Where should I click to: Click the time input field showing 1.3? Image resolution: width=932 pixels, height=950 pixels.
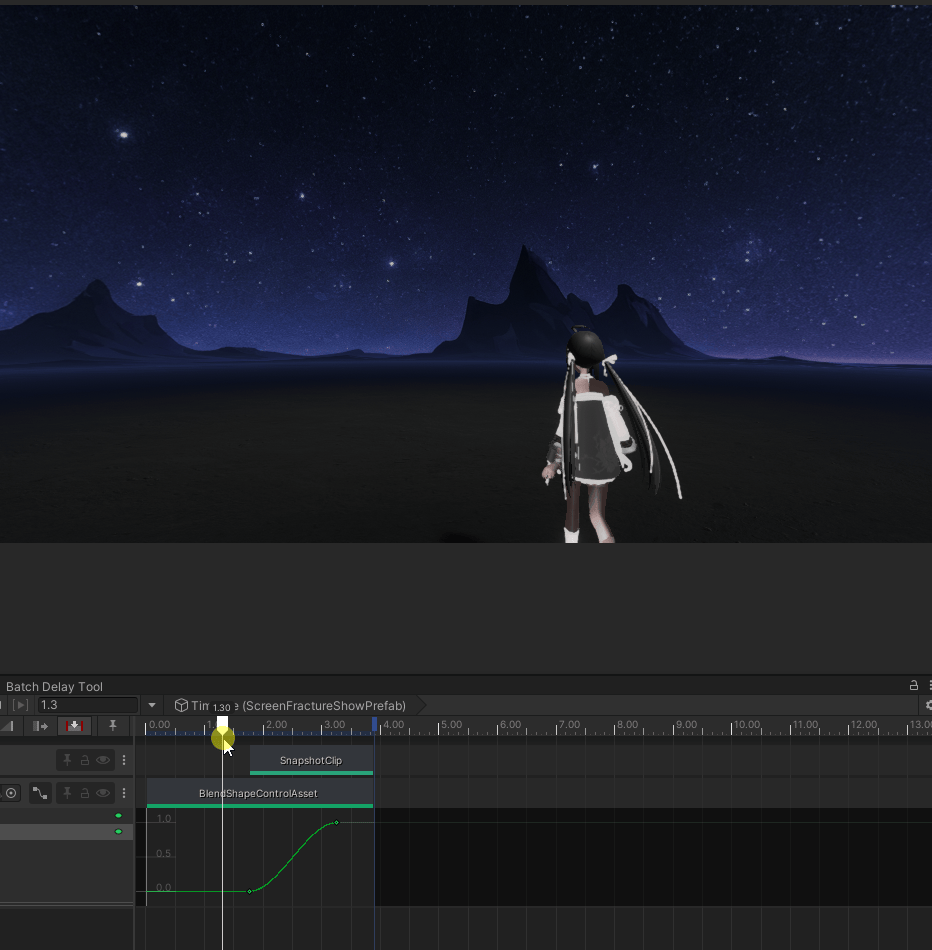[x=88, y=705]
